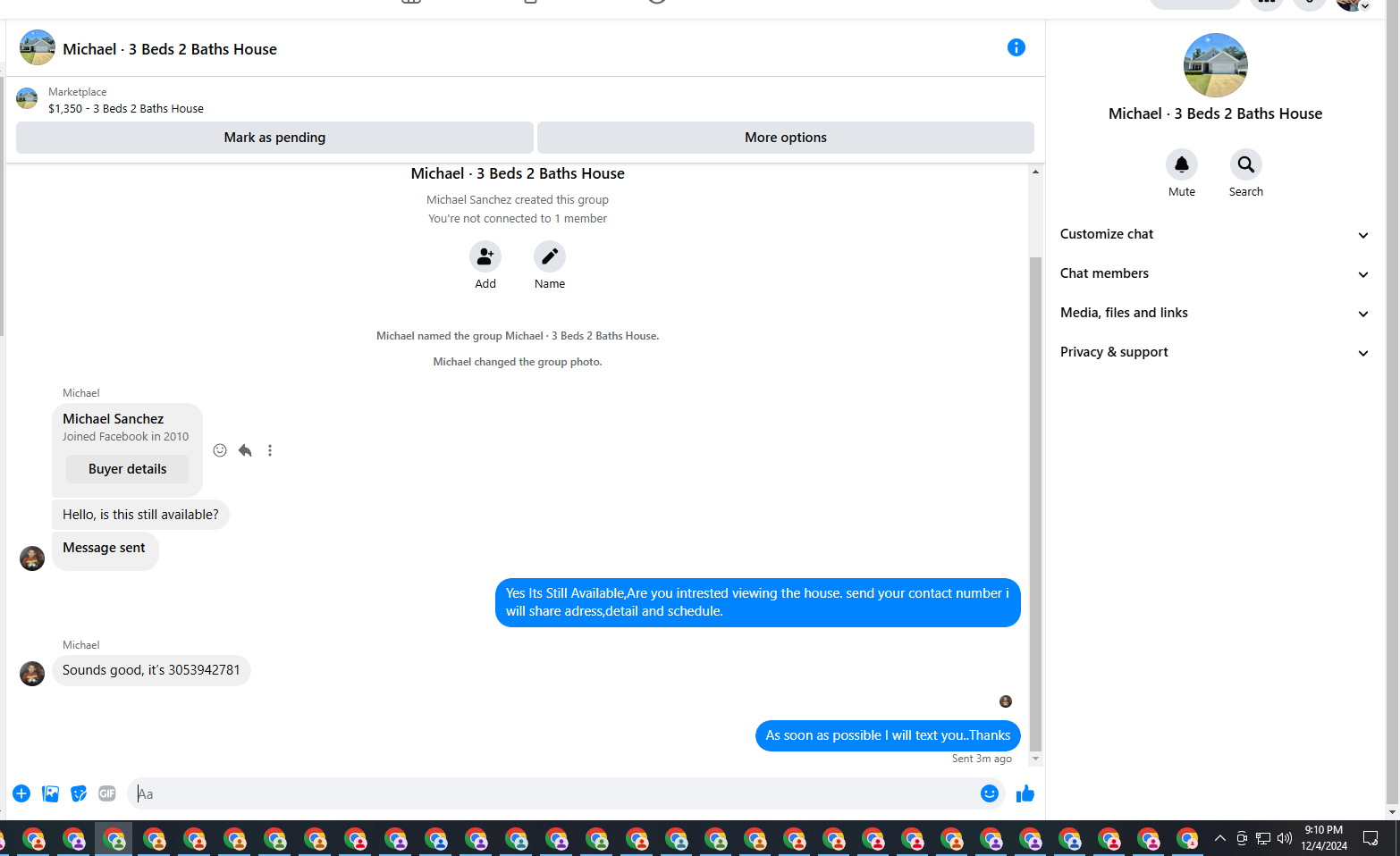Image resolution: width=1400 pixels, height=856 pixels.
Task: Click the taskbar clock showing 9:10 PM
Action: (x=1323, y=838)
